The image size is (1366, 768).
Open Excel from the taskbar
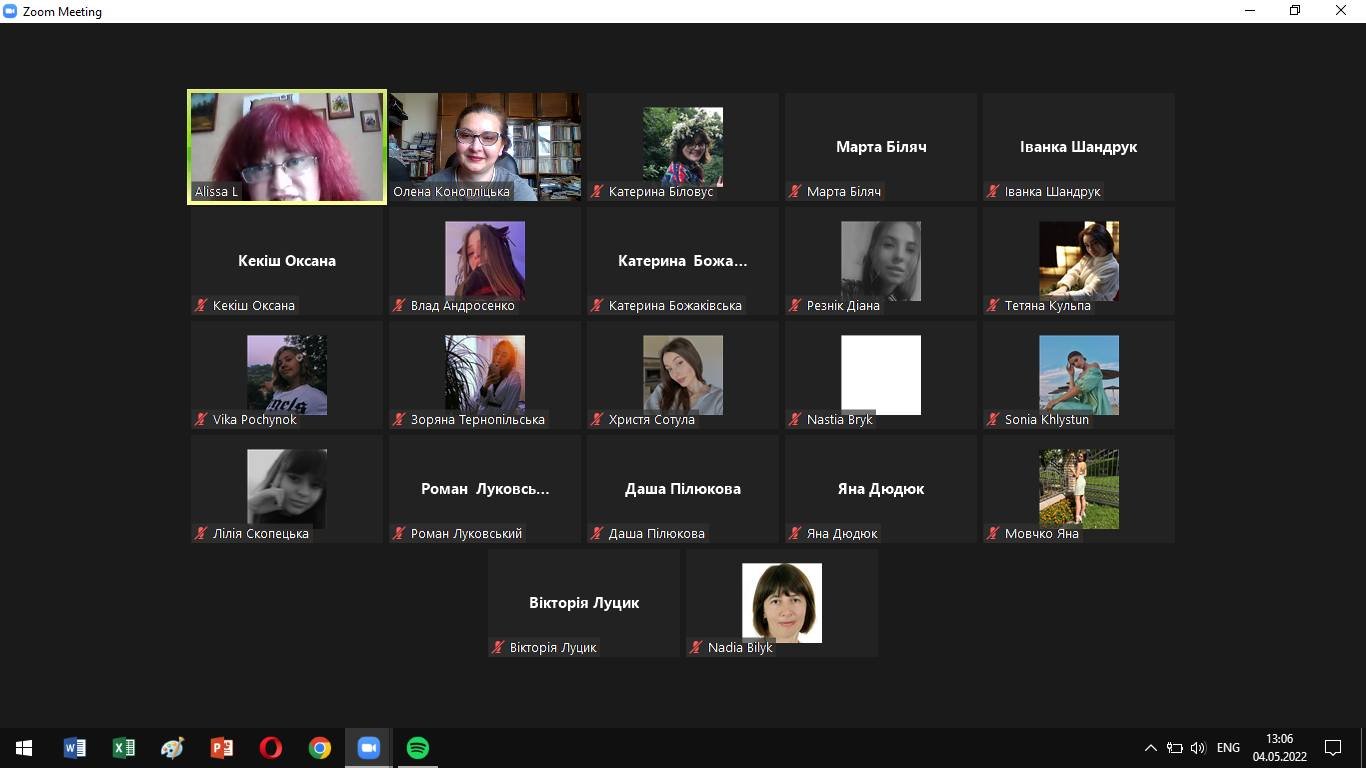[123, 748]
